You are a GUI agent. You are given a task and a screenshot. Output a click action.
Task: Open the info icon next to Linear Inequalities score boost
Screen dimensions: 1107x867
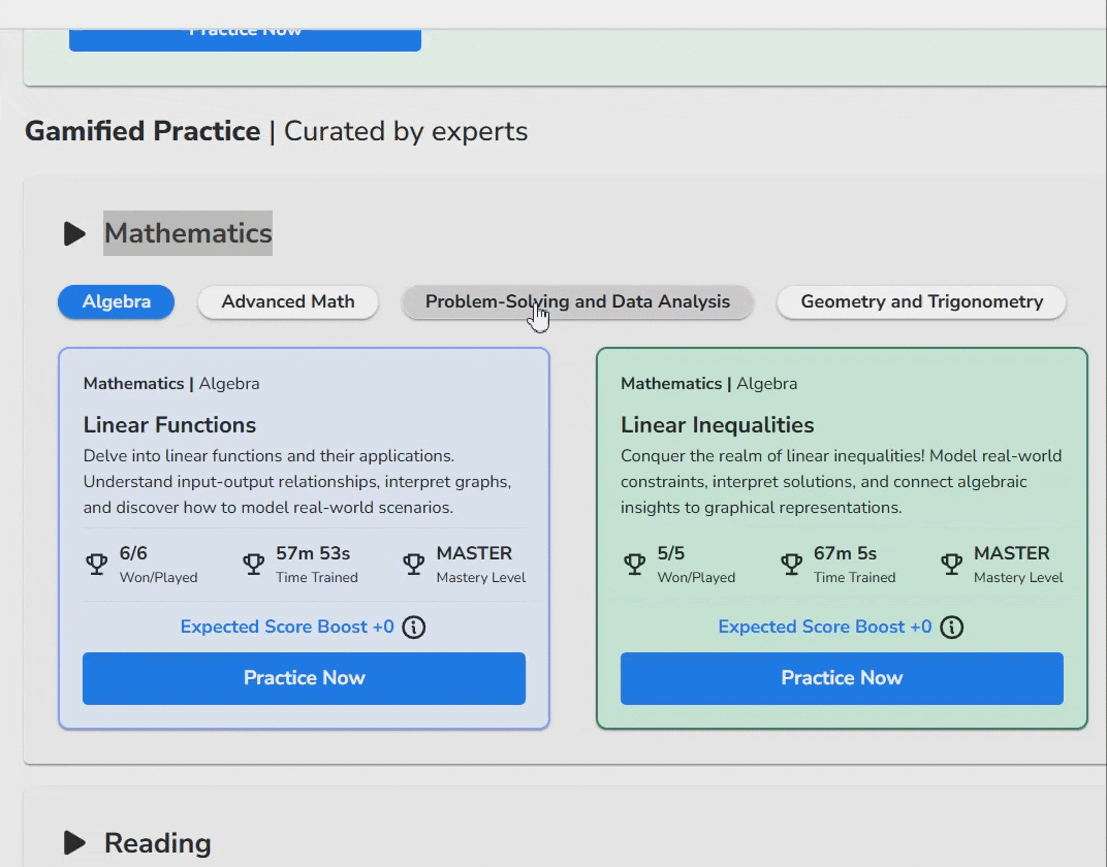click(x=952, y=627)
